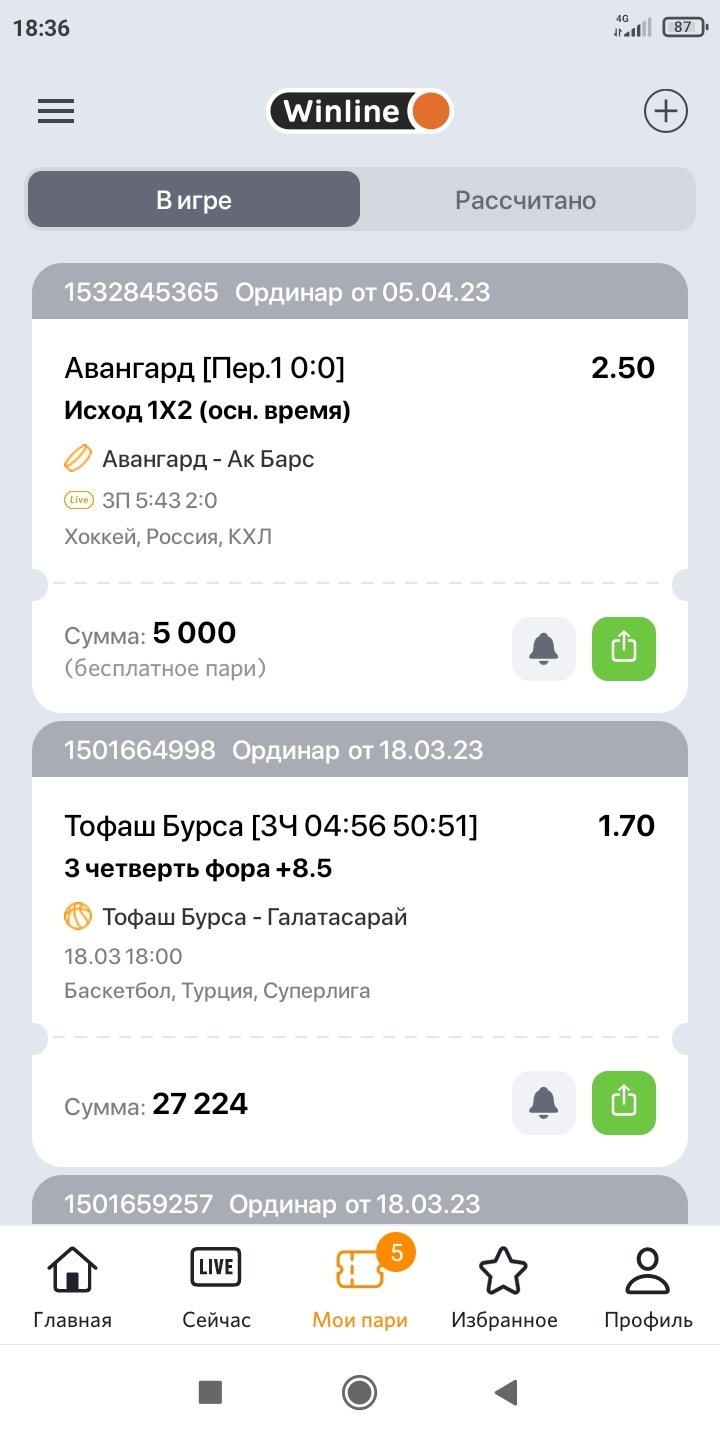This screenshot has height=1440, width=720.
Task: Tap the Winline logo
Action: tap(360, 111)
